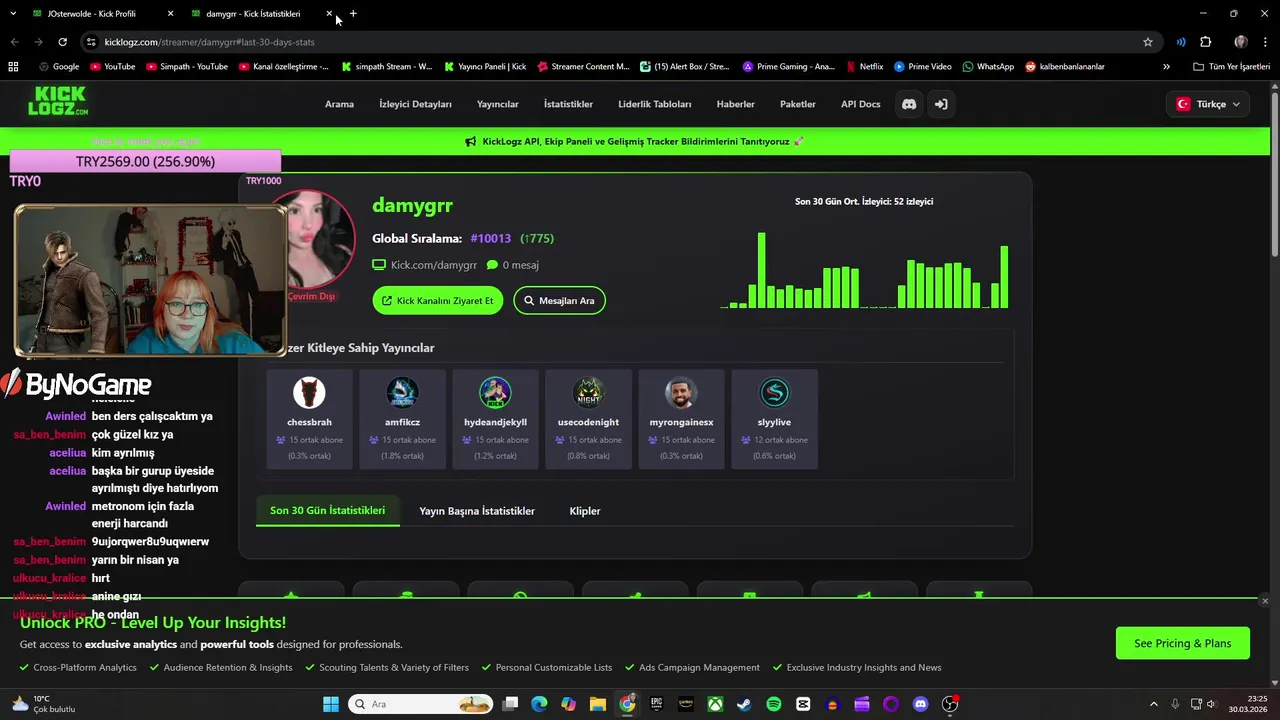Click Kick Kanalını Ziyaret Et button
1280x720 pixels.
(x=438, y=300)
